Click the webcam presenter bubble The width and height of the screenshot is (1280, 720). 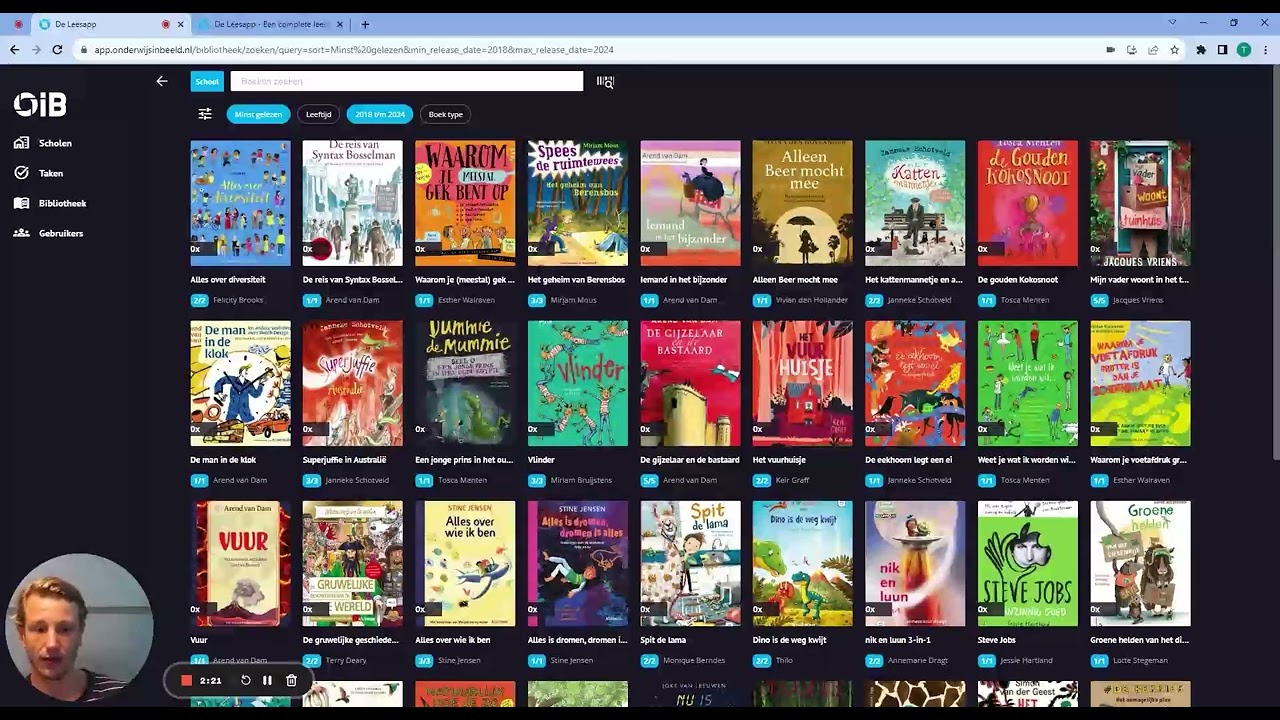[x=80, y=627]
